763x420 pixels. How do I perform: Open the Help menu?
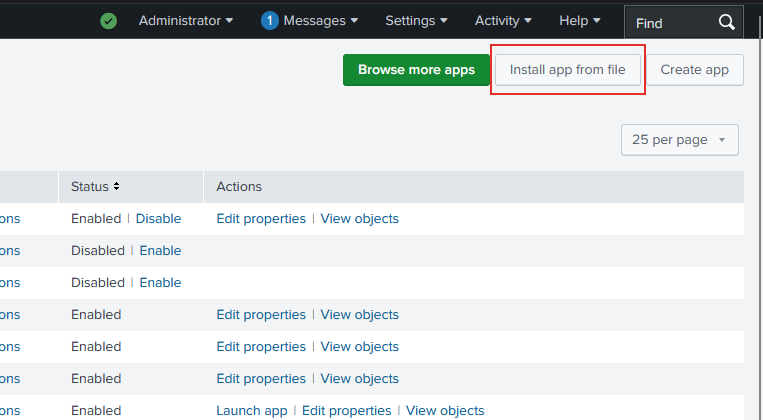coord(580,21)
